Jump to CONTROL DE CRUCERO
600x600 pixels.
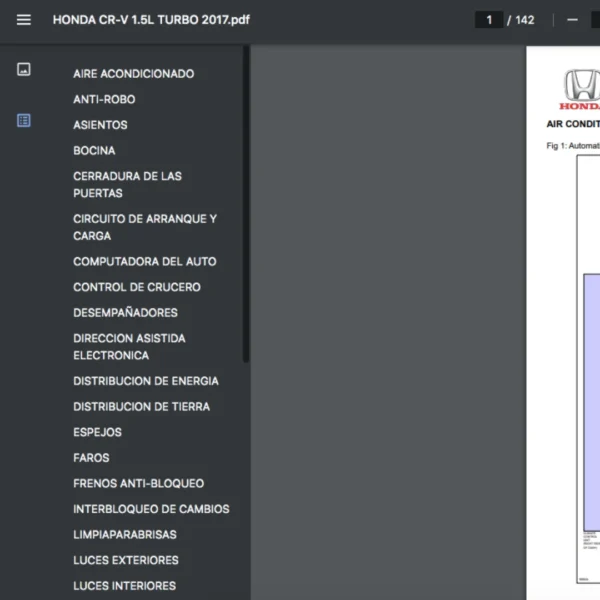136,287
